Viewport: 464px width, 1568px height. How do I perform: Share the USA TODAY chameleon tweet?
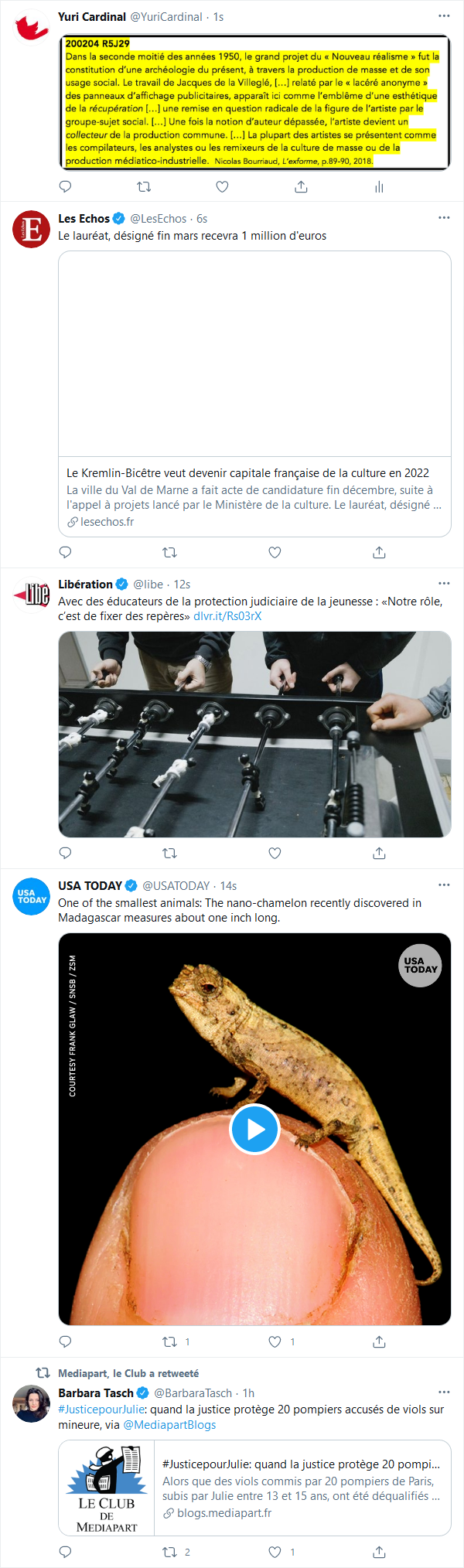coord(379,1341)
